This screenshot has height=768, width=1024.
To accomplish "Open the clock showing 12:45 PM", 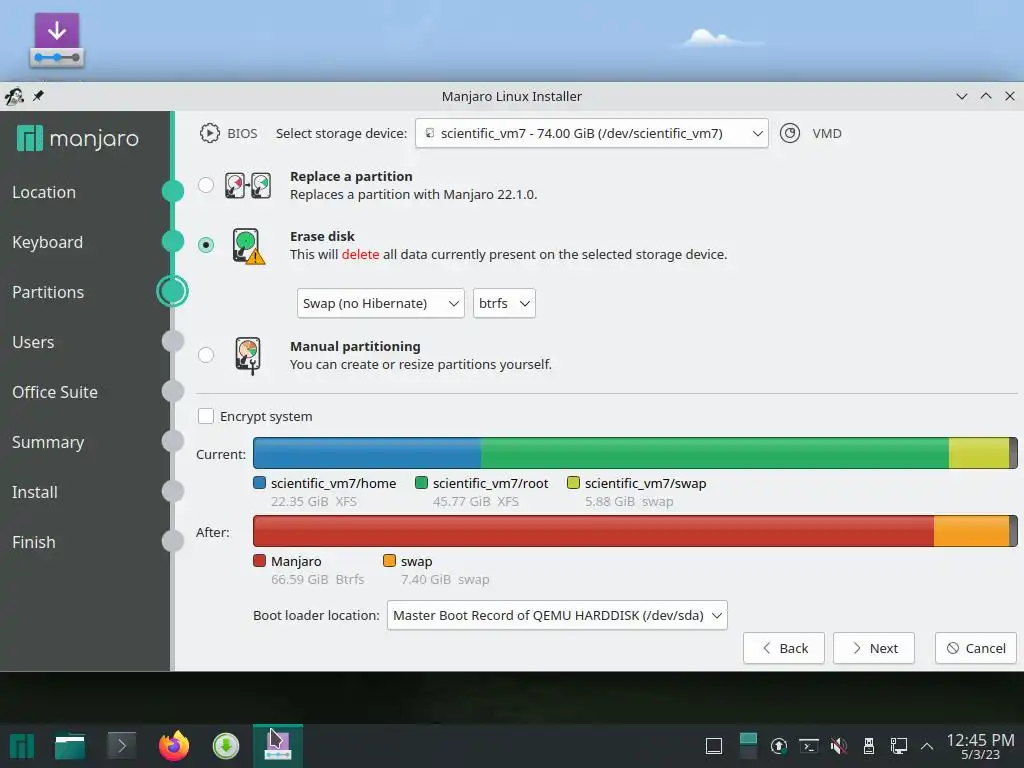I will pyautogui.click(x=980, y=746).
